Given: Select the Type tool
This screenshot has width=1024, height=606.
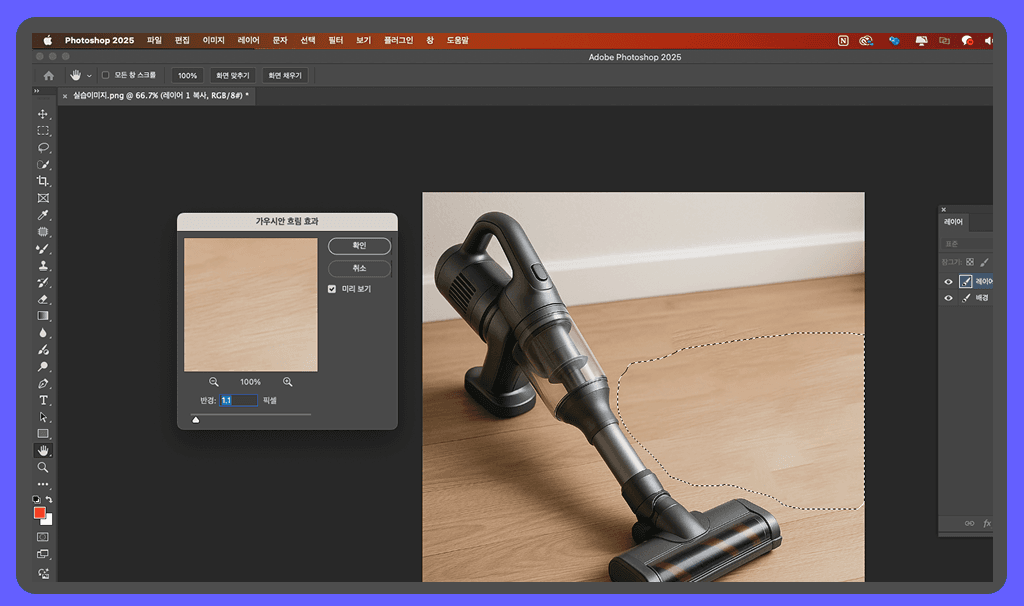Looking at the screenshot, I should click(x=43, y=400).
